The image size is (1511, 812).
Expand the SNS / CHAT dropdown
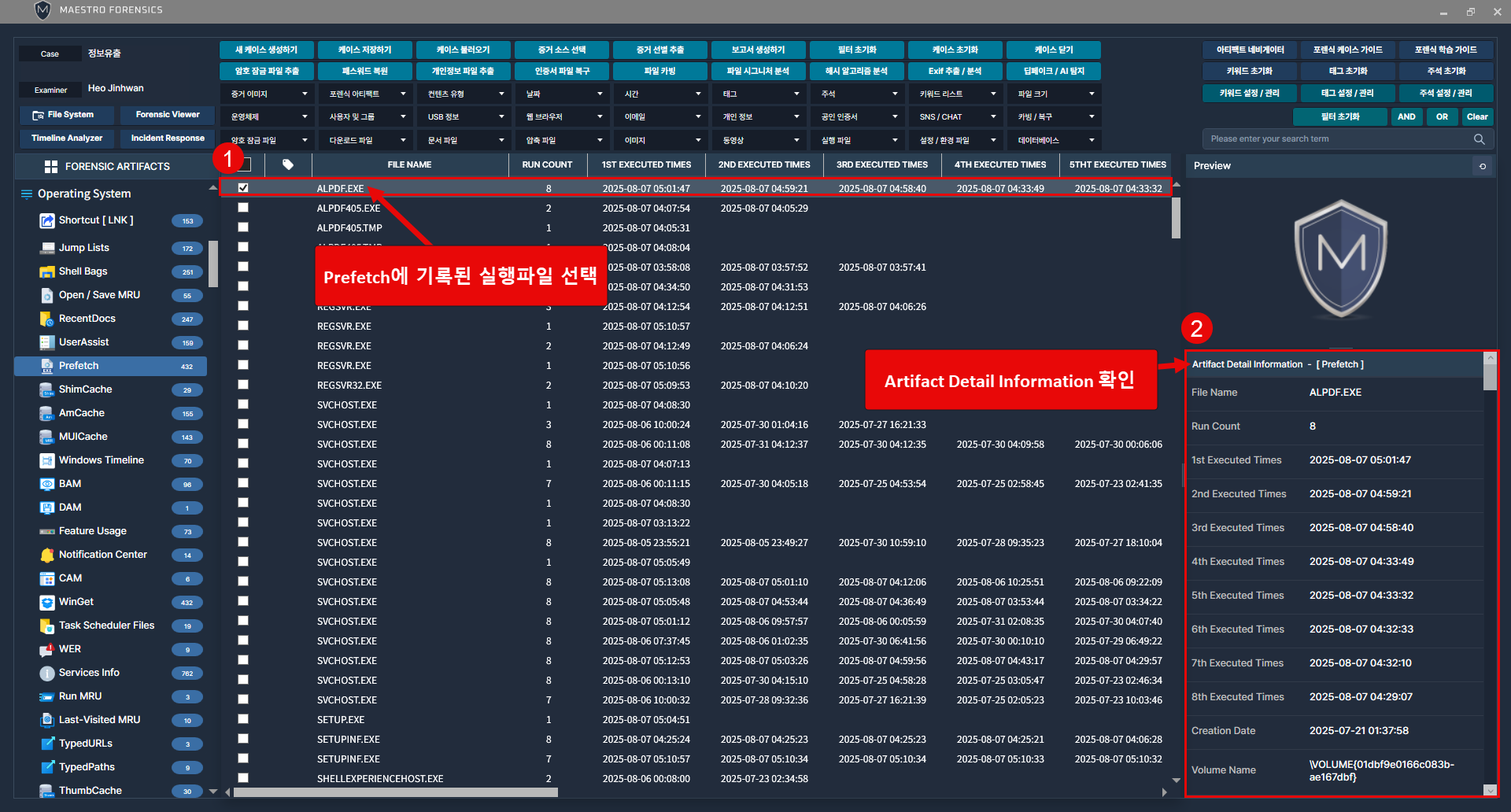coord(955,116)
